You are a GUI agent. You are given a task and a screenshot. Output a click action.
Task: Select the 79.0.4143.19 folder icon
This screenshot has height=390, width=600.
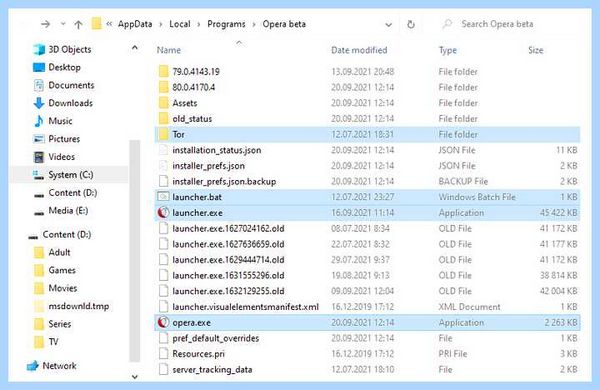[163, 72]
